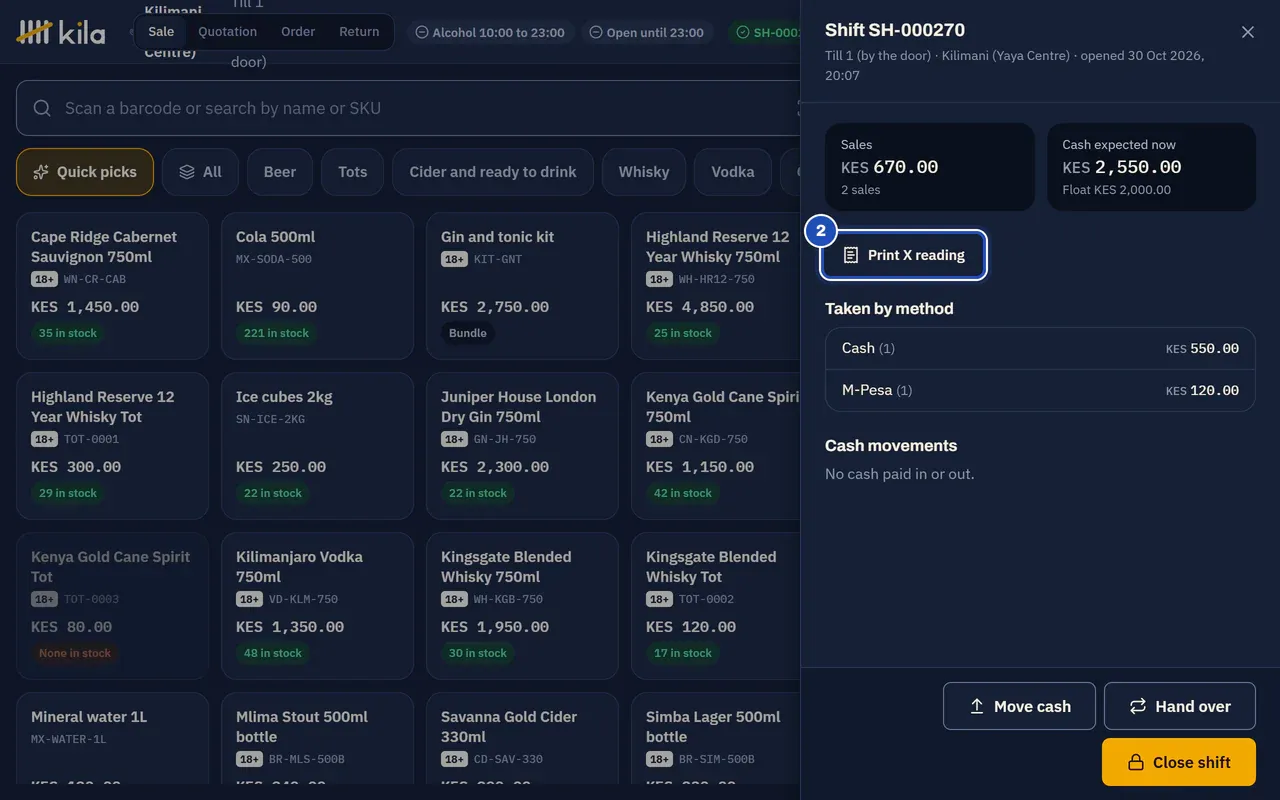Image resolution: width=1280 pixels, height=800 pixels.
Task: Click the receipt icon on Print X reading
Action: point(851,255)
